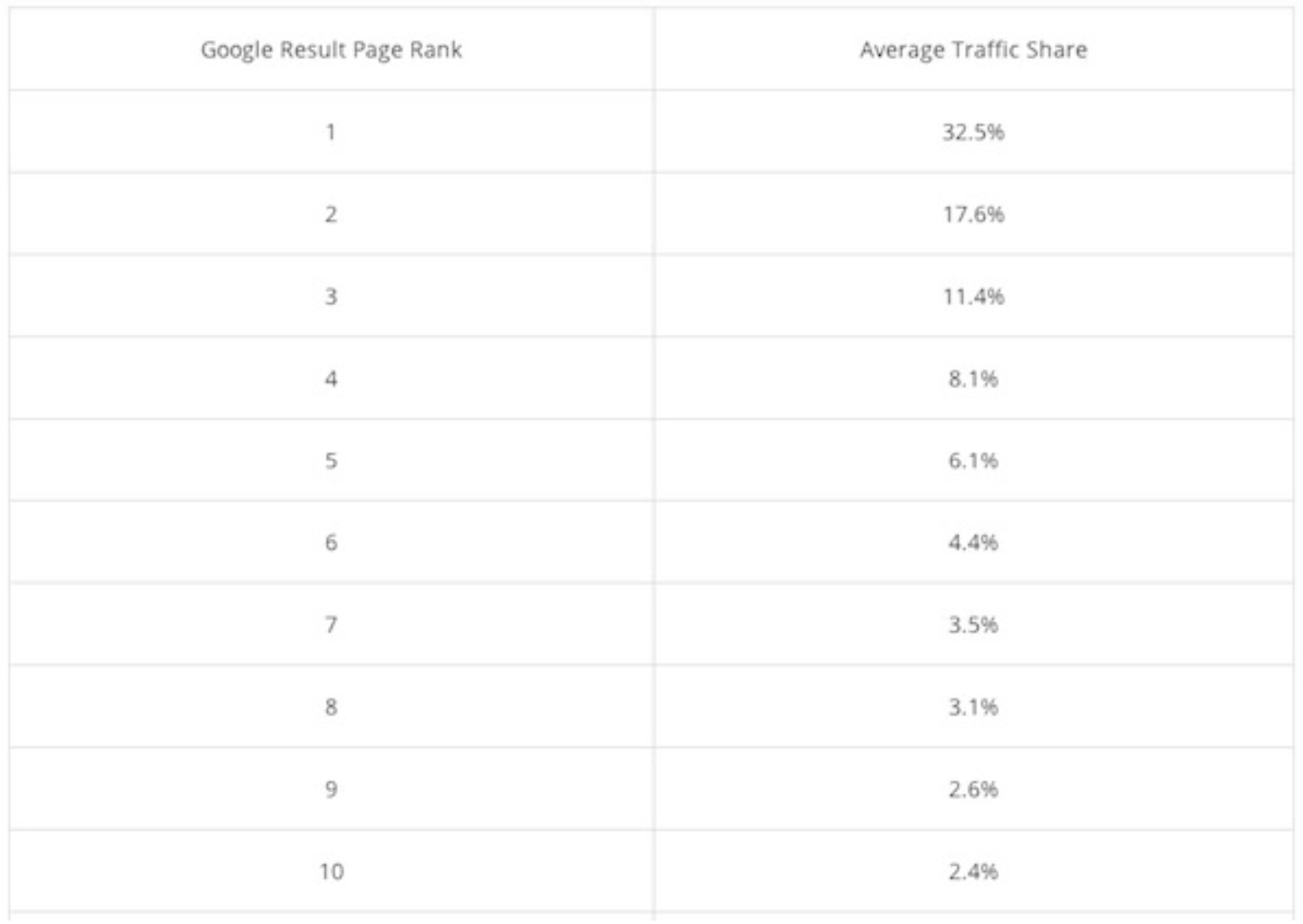
Task: Click the rank 7 cell
Action: coord(331,625)
